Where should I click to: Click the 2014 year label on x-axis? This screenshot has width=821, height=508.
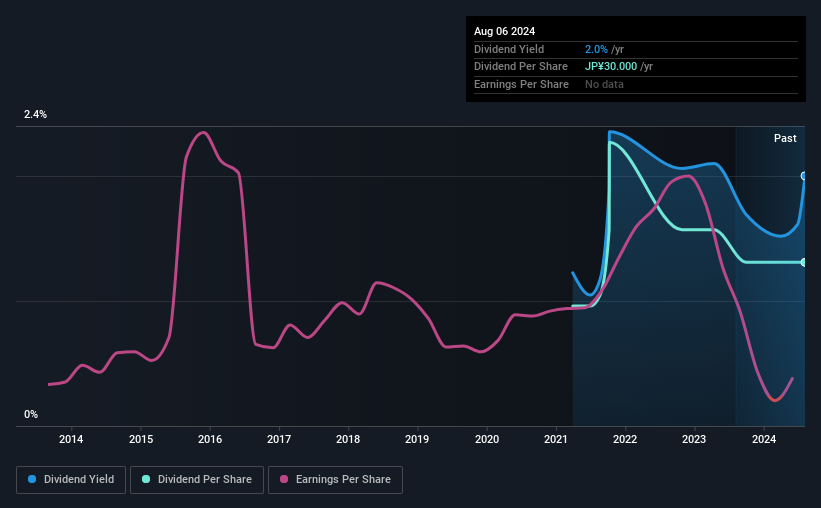[71, 439]
